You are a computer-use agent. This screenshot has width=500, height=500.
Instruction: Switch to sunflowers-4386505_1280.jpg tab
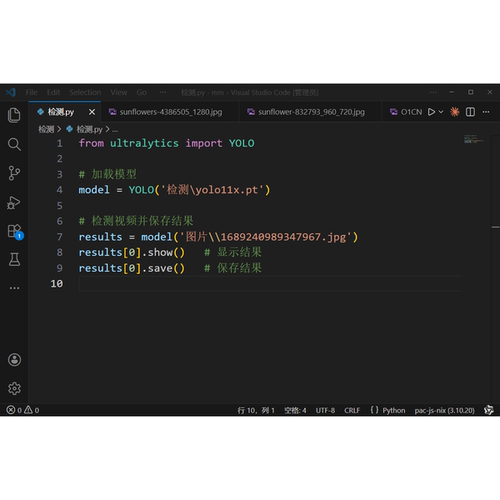[170, 112]
